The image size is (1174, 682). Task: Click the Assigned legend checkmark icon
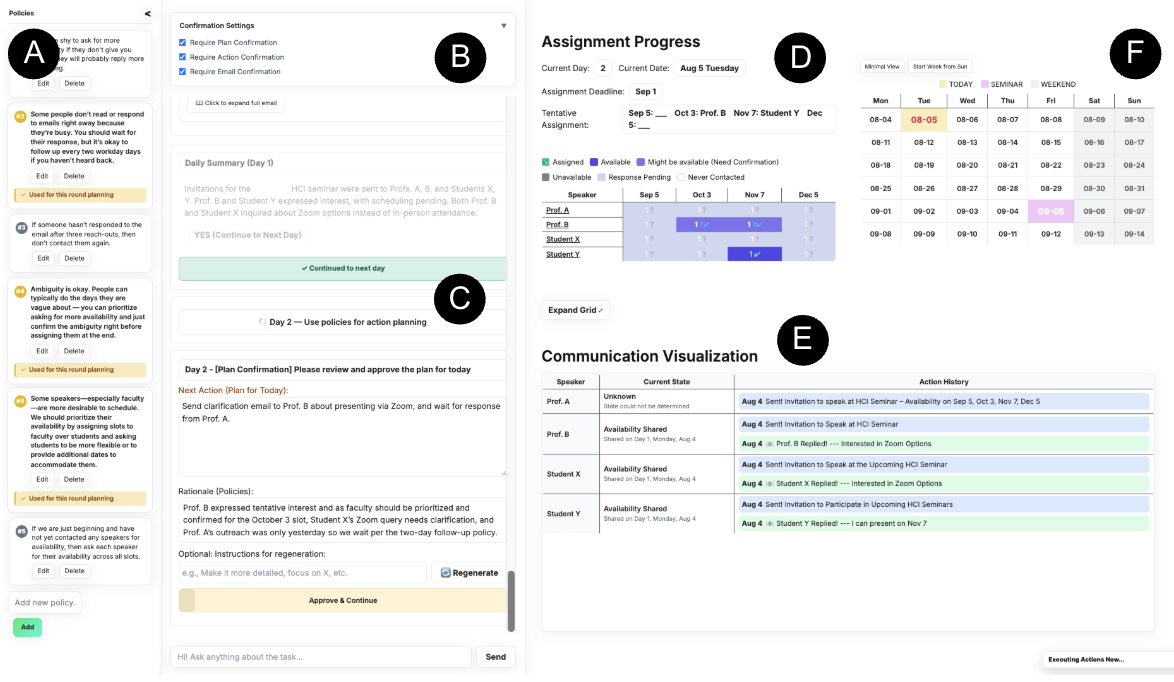click(x=545, y=162)
